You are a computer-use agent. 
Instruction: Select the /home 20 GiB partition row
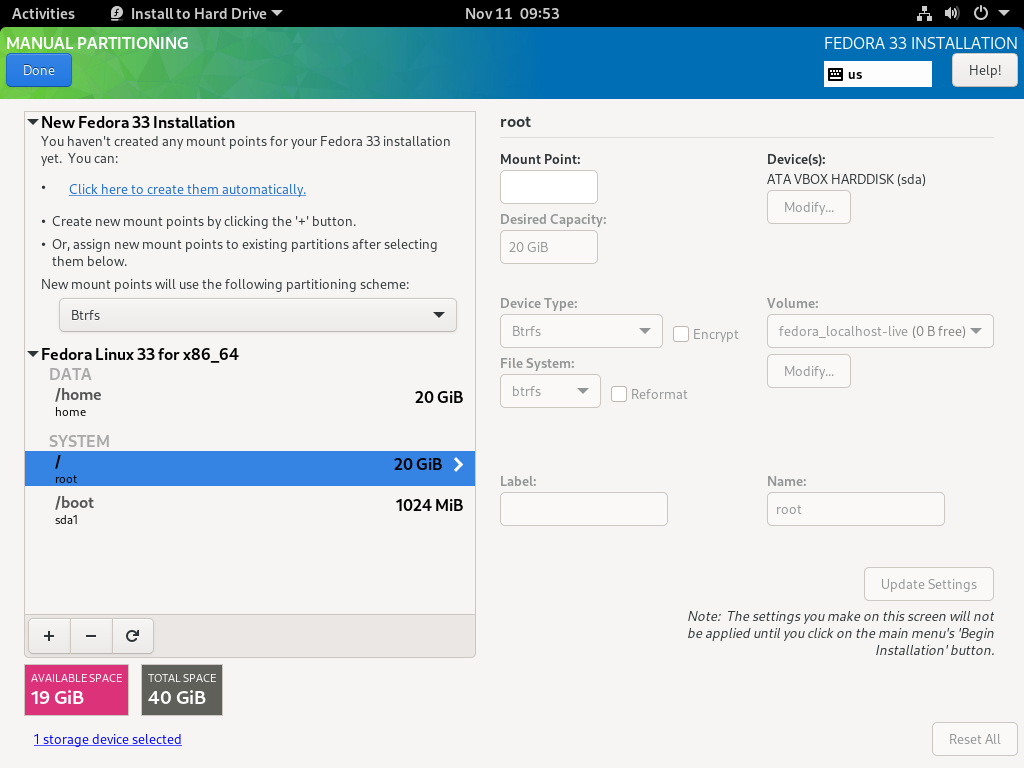coord(249,402)
